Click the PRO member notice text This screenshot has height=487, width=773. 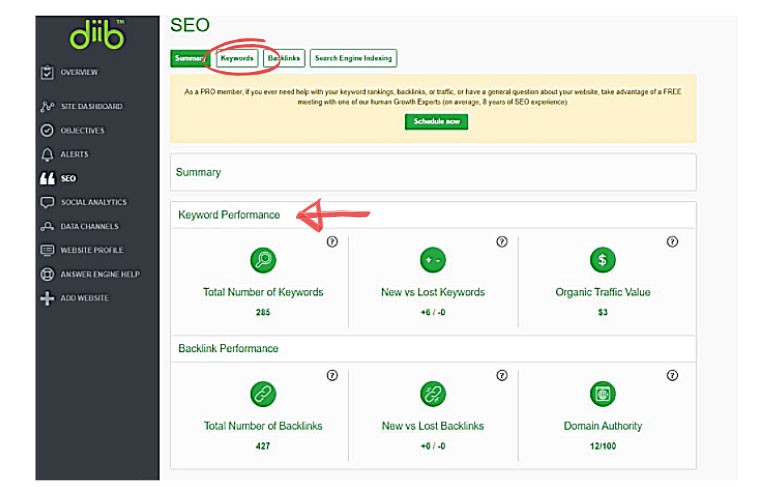433,97
